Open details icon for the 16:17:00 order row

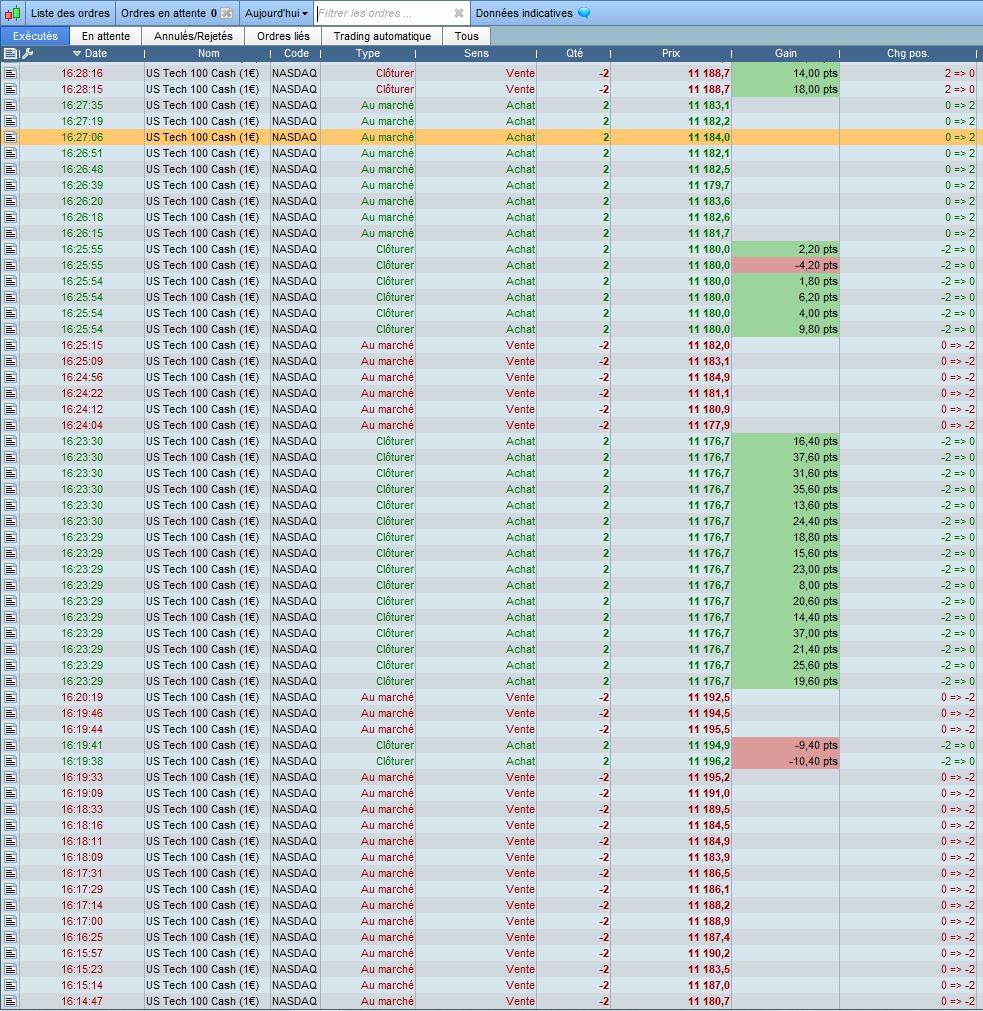click(10, 921)
